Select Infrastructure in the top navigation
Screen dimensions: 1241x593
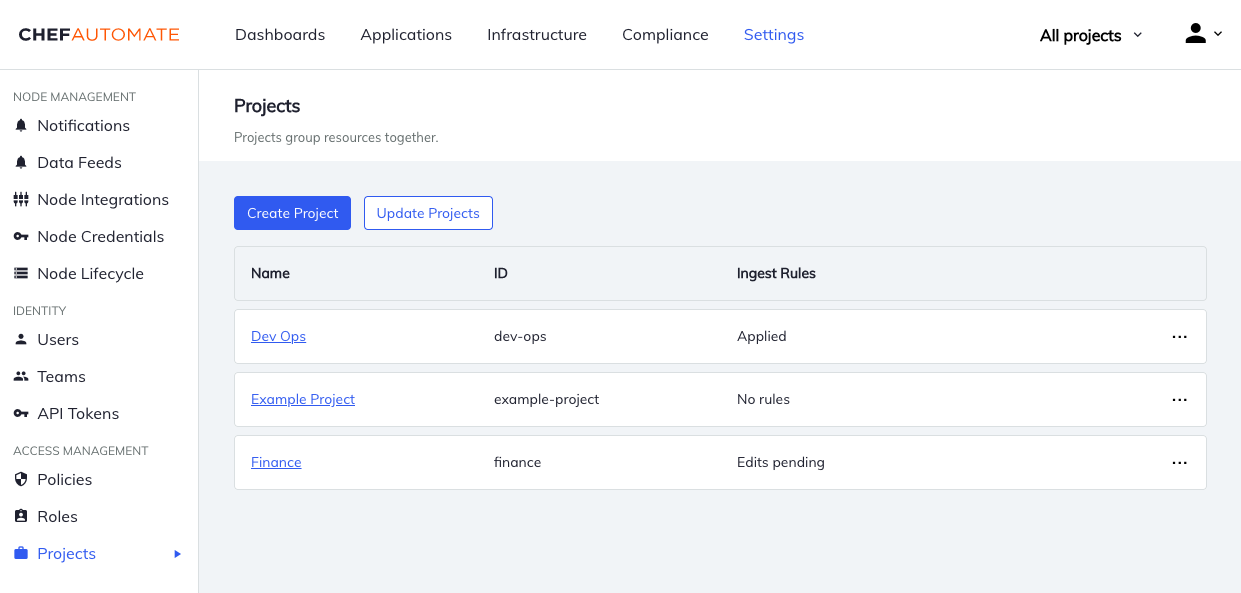point(536,34)
